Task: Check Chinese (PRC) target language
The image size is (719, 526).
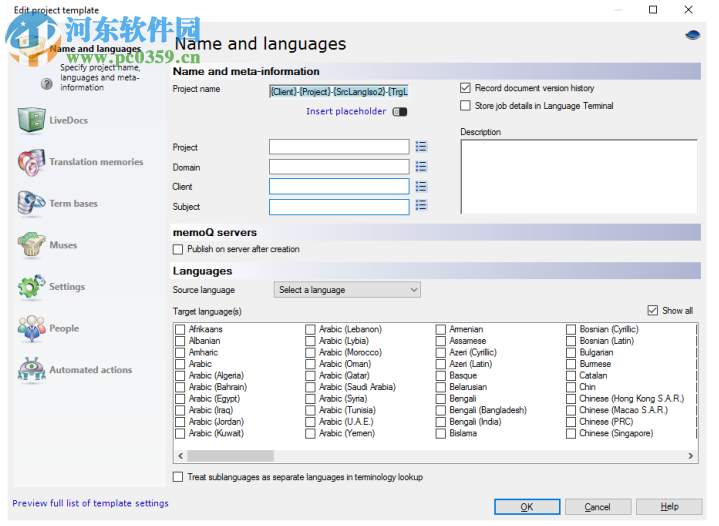Action: tap(571, 422)
